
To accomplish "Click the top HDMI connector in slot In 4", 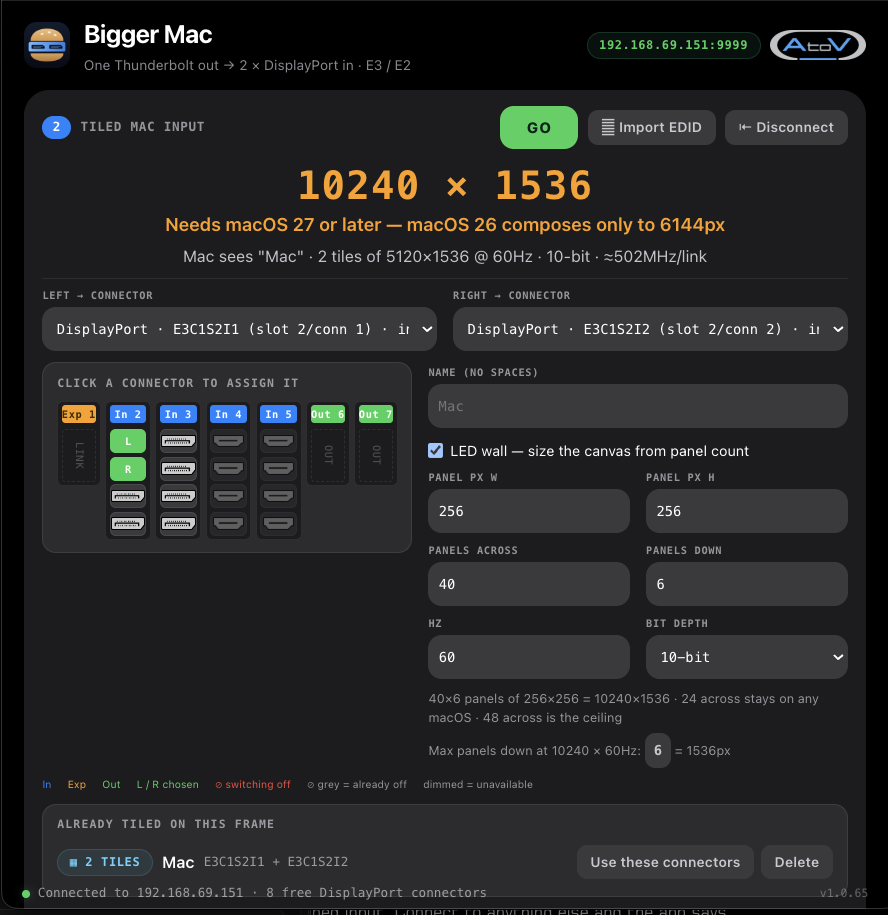I will tap(229, 441).
